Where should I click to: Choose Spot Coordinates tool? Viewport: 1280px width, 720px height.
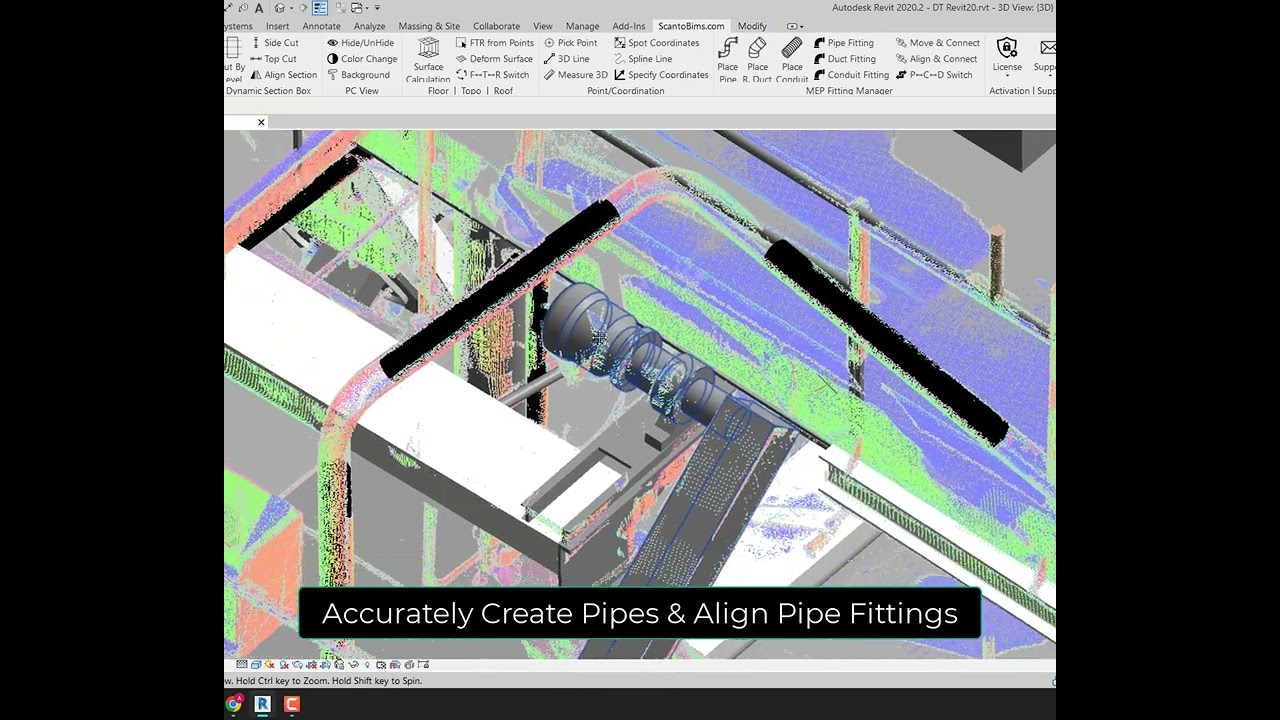pos(656,43)
